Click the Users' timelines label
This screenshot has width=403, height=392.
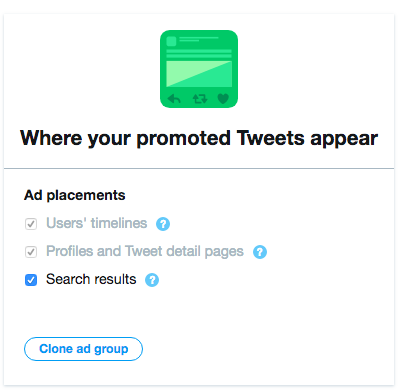coord(96,223)
